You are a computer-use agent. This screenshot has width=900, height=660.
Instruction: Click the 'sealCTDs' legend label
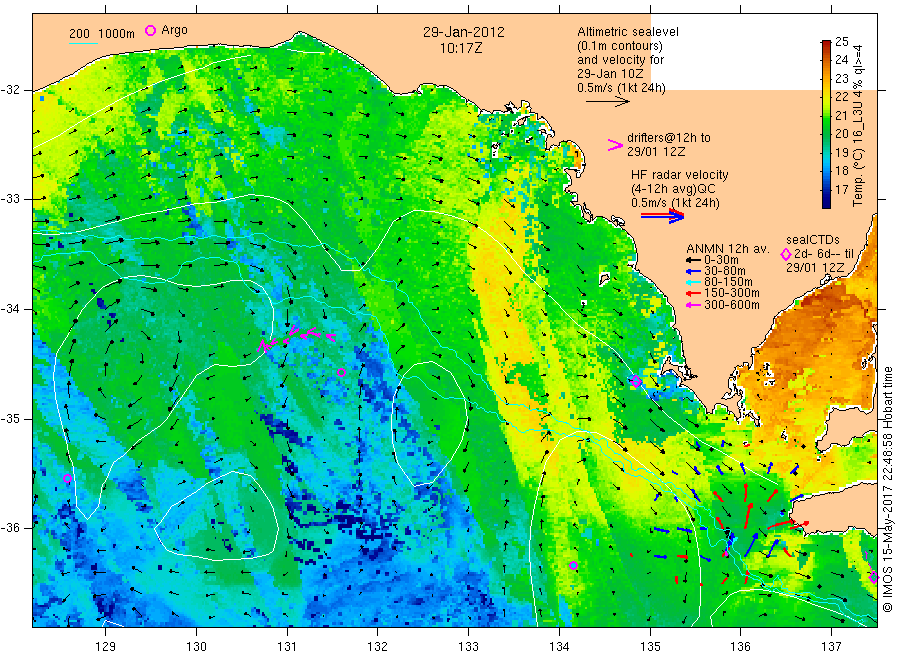tap(813, 240)
